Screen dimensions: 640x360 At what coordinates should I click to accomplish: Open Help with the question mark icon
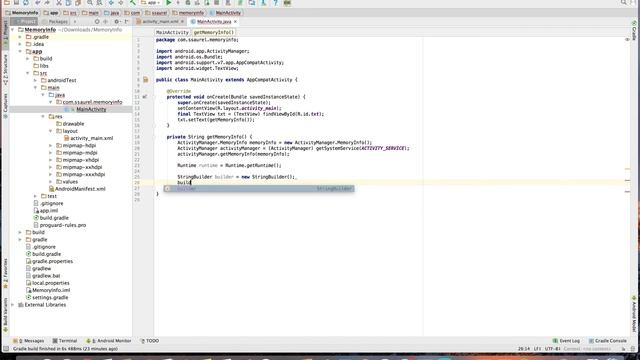point(276,3)
